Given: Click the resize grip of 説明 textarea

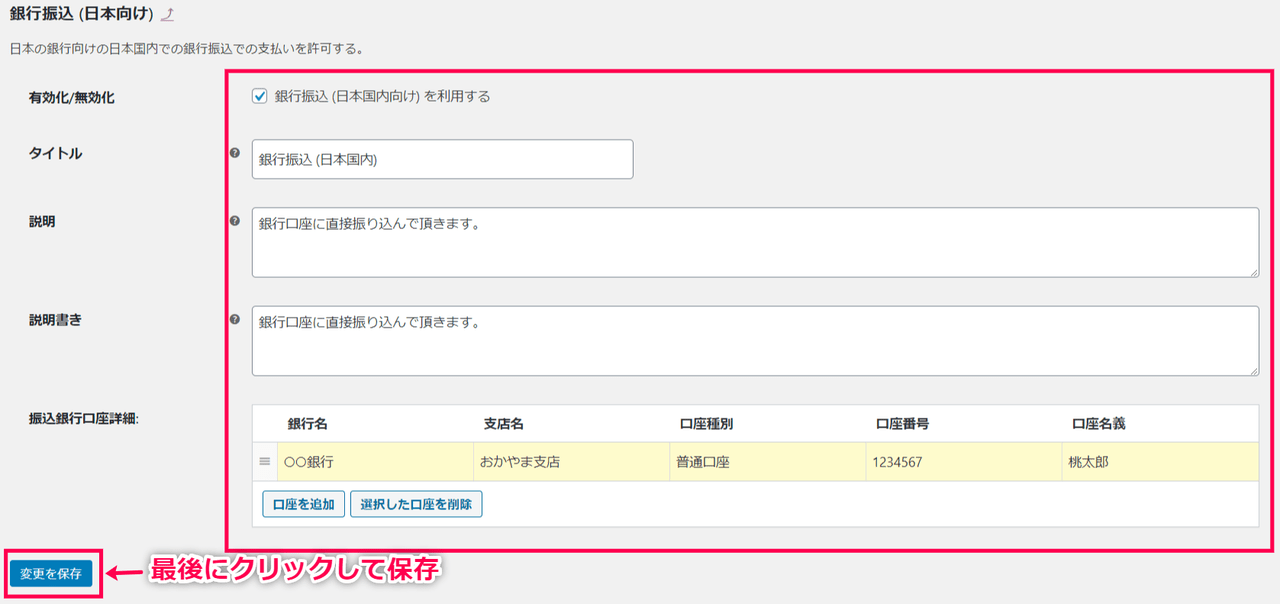Looking at the screenshot, I should pos(1253,271).
